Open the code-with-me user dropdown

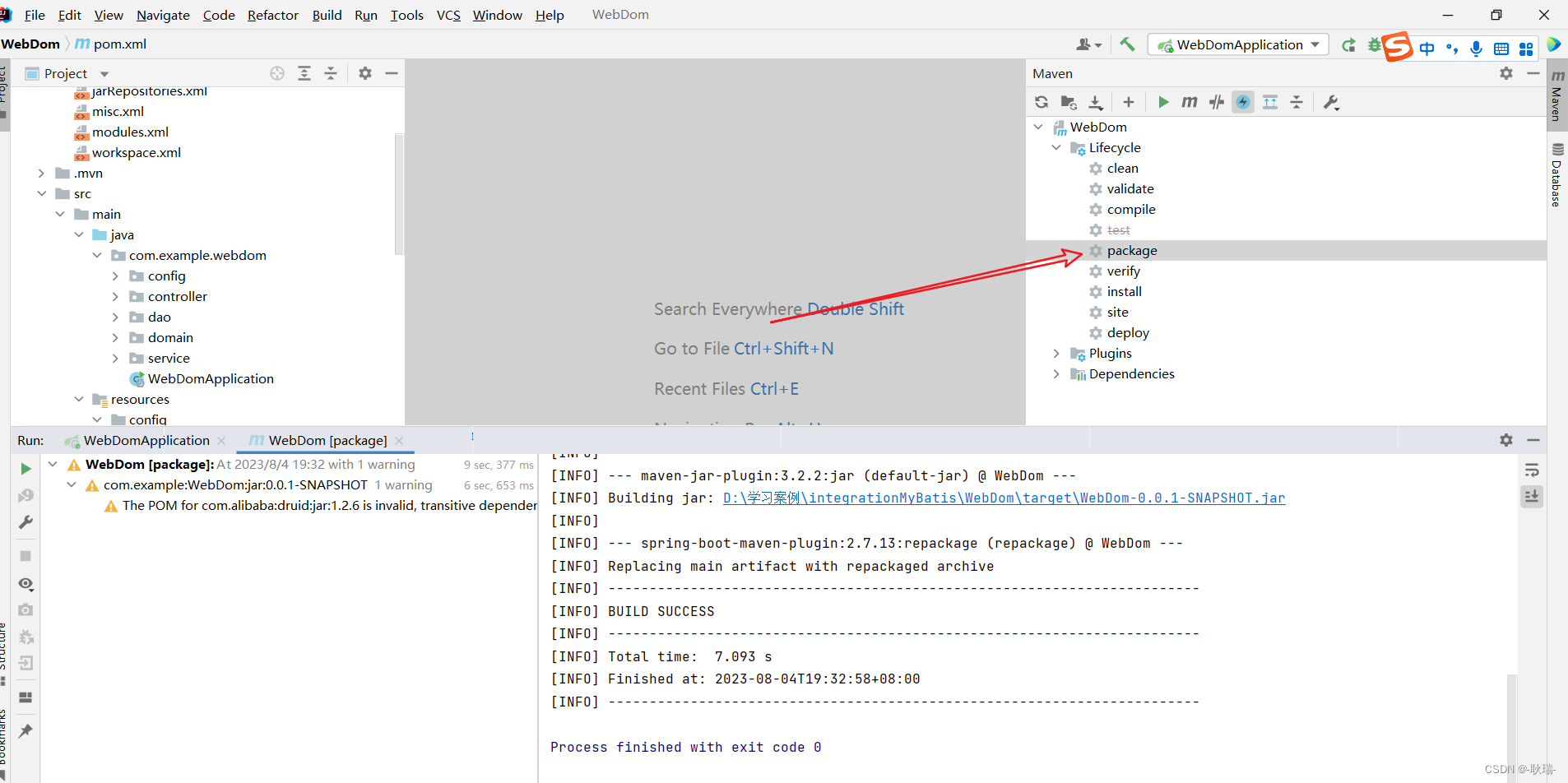tap(1089, 44)
